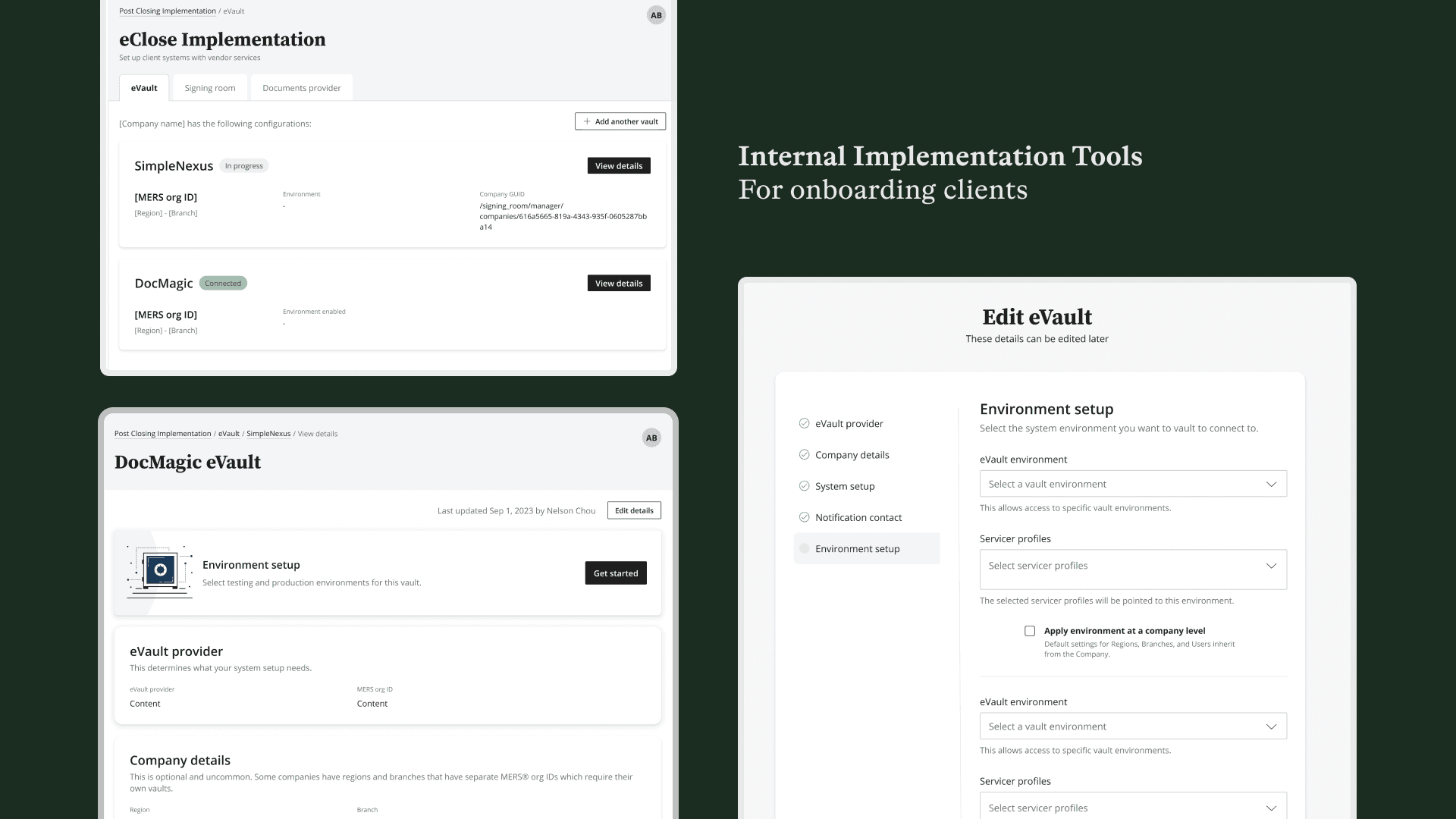The height and width of the screenshot is (819, 1456).
Task: Click the vault safe illustration icon
Action: pyautogui.click(x=160, y=571)
